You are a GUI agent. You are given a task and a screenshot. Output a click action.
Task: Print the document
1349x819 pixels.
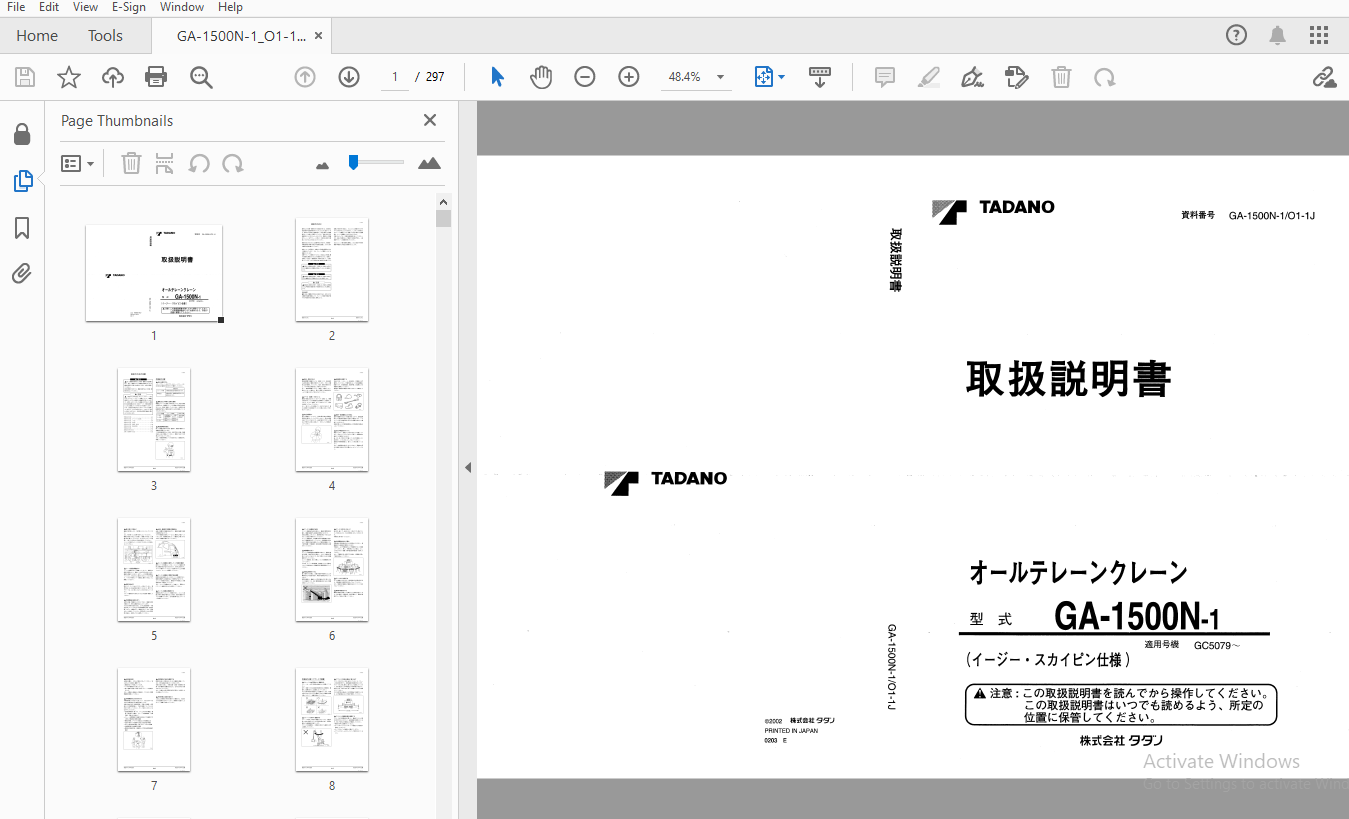coord(156,77)
